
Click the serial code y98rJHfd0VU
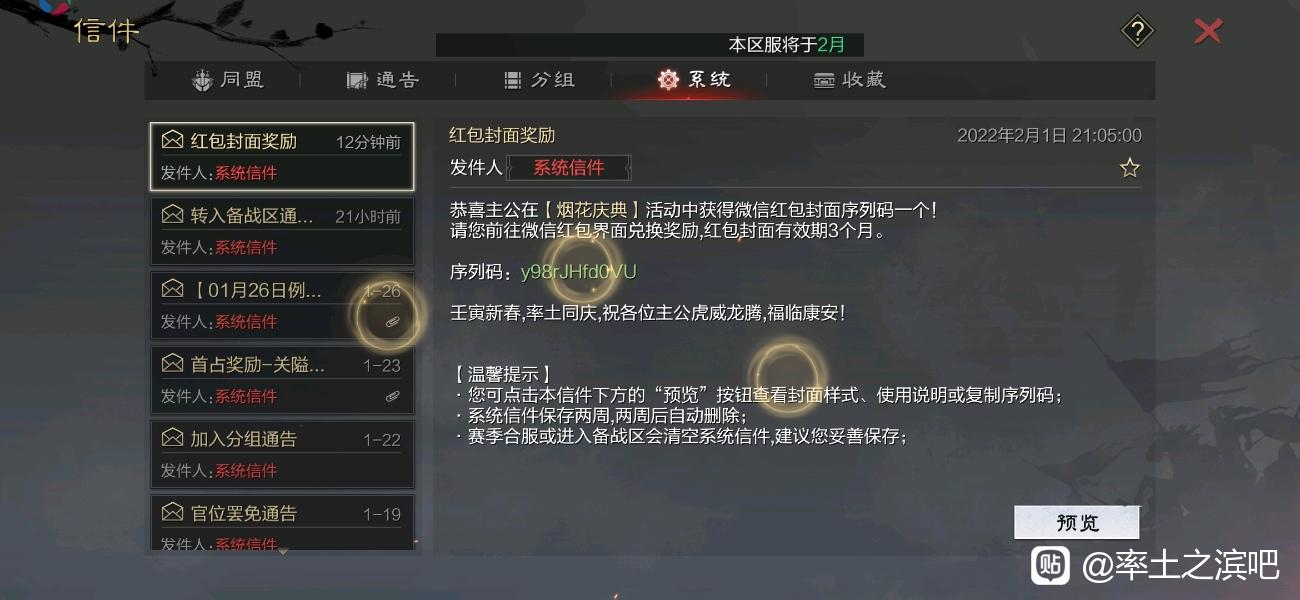(x=579, y=272)
